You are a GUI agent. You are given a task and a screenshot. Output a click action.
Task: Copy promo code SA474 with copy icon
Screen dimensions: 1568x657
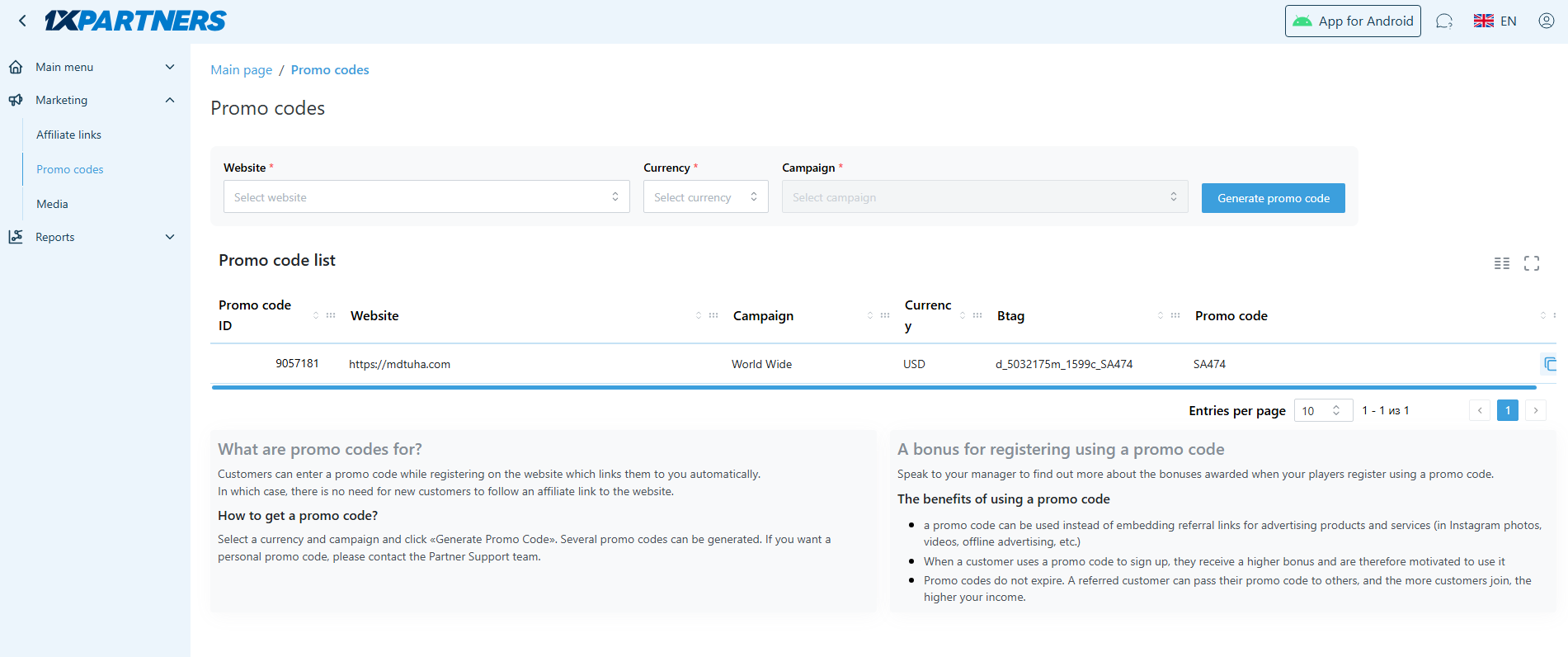click(x=1550, y=364)
